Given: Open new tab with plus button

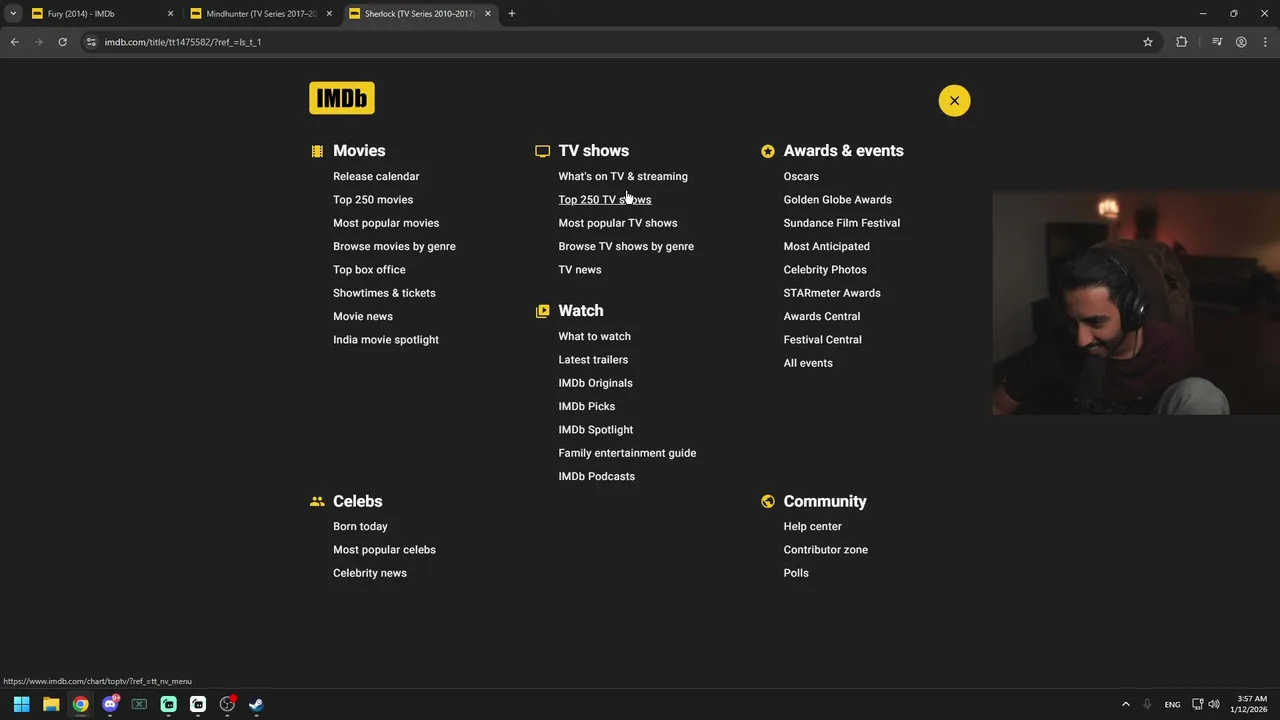Looking at the screenshot, I should point(512,14).
